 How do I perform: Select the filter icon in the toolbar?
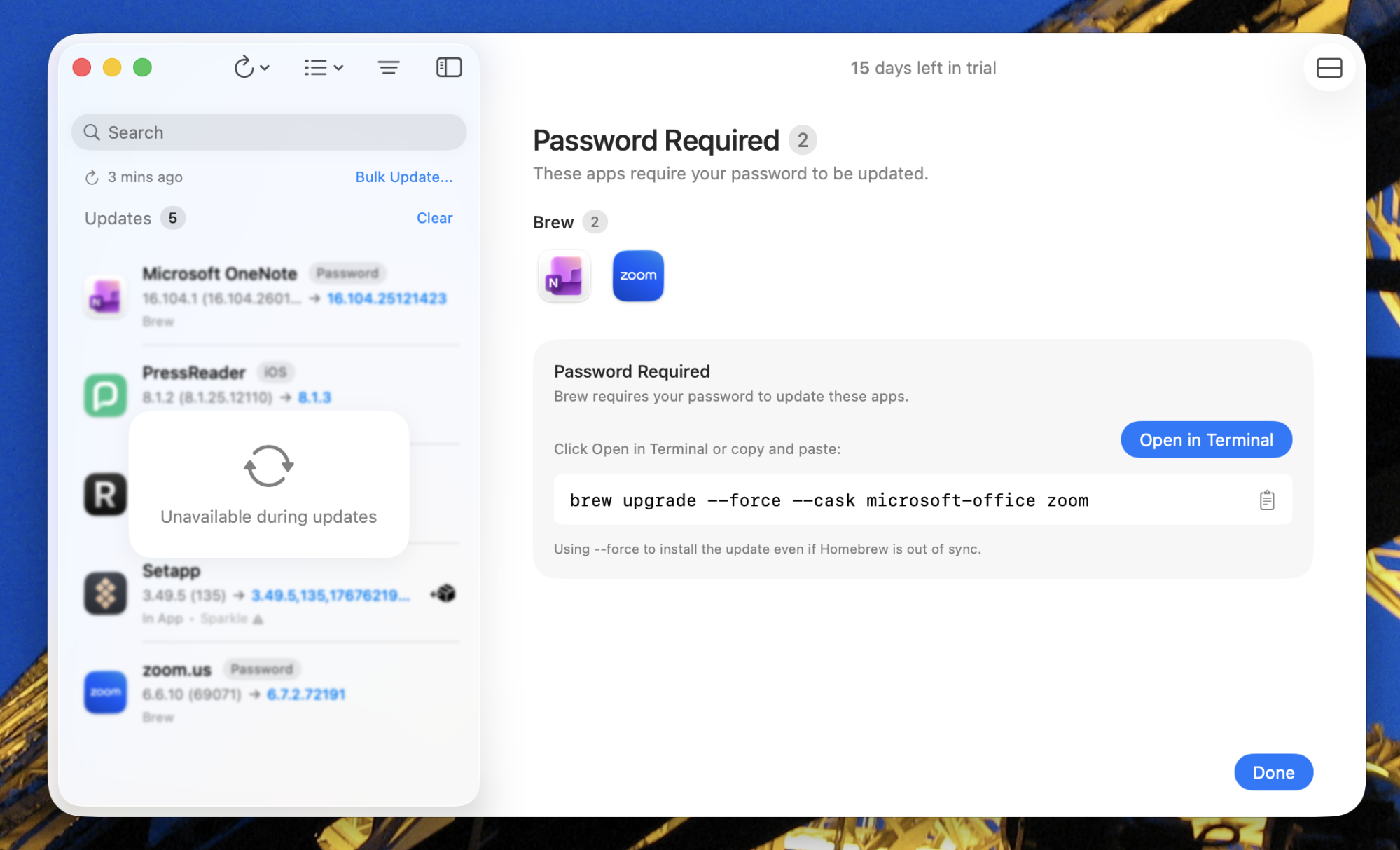tap(389, 67)
